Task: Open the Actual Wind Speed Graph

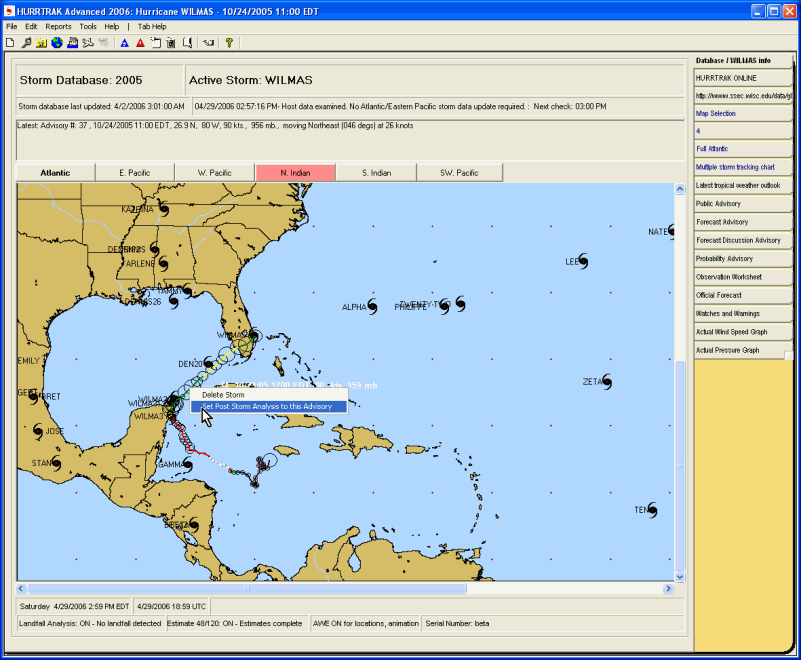Action: (x=744, y=331)
